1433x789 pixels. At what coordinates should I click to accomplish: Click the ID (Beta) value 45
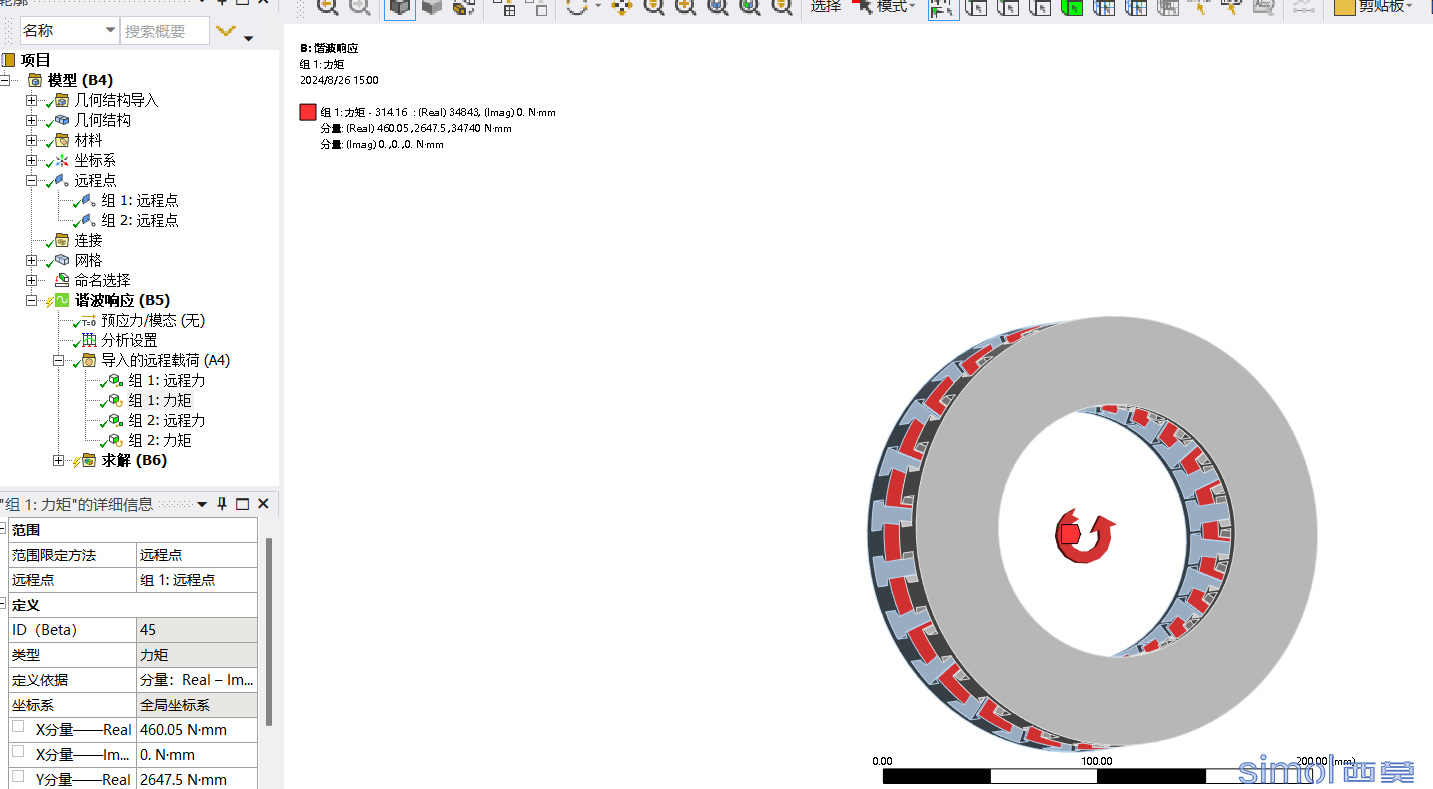(197, 630)
